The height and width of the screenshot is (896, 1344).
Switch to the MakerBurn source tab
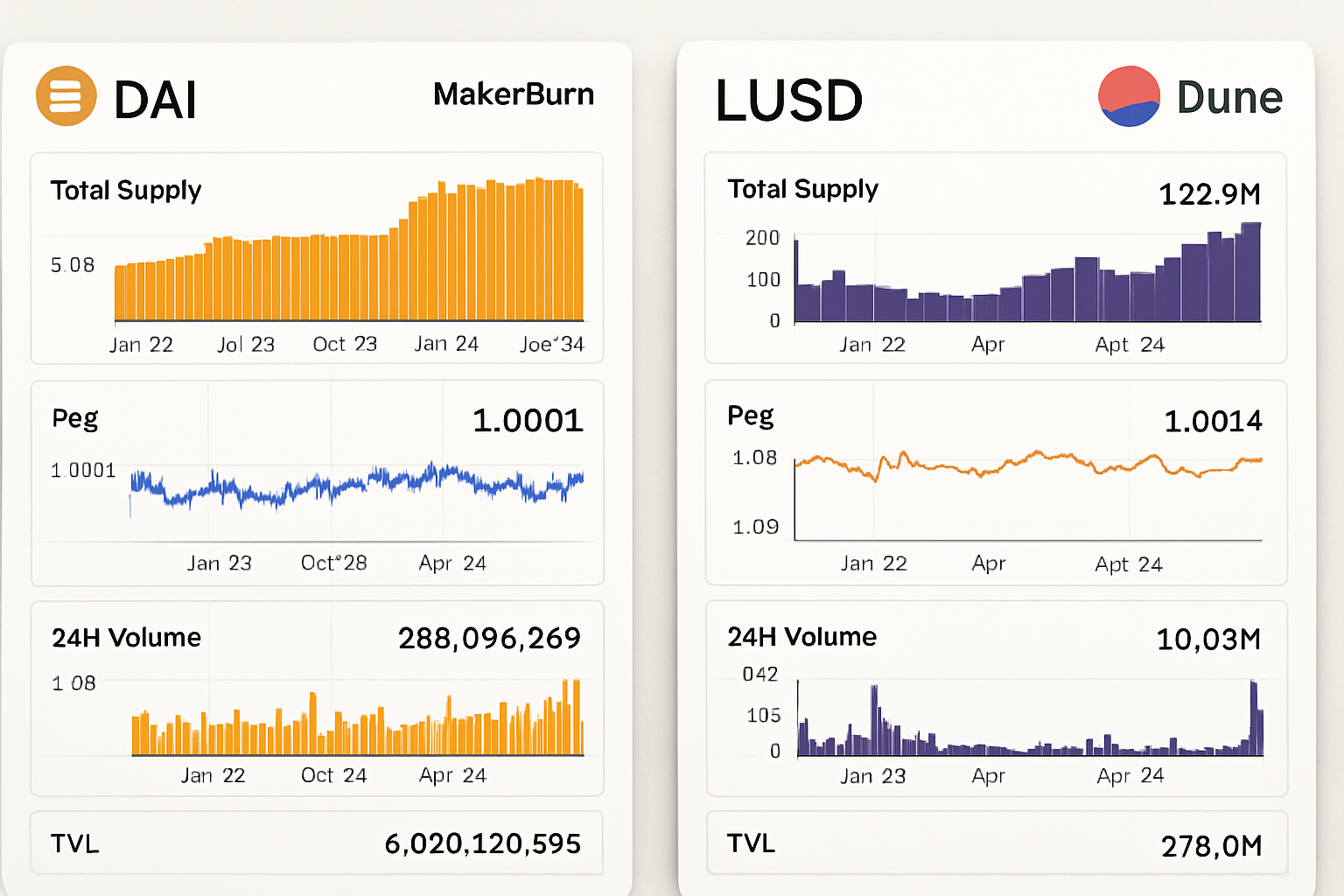click(x=514, y=94)
